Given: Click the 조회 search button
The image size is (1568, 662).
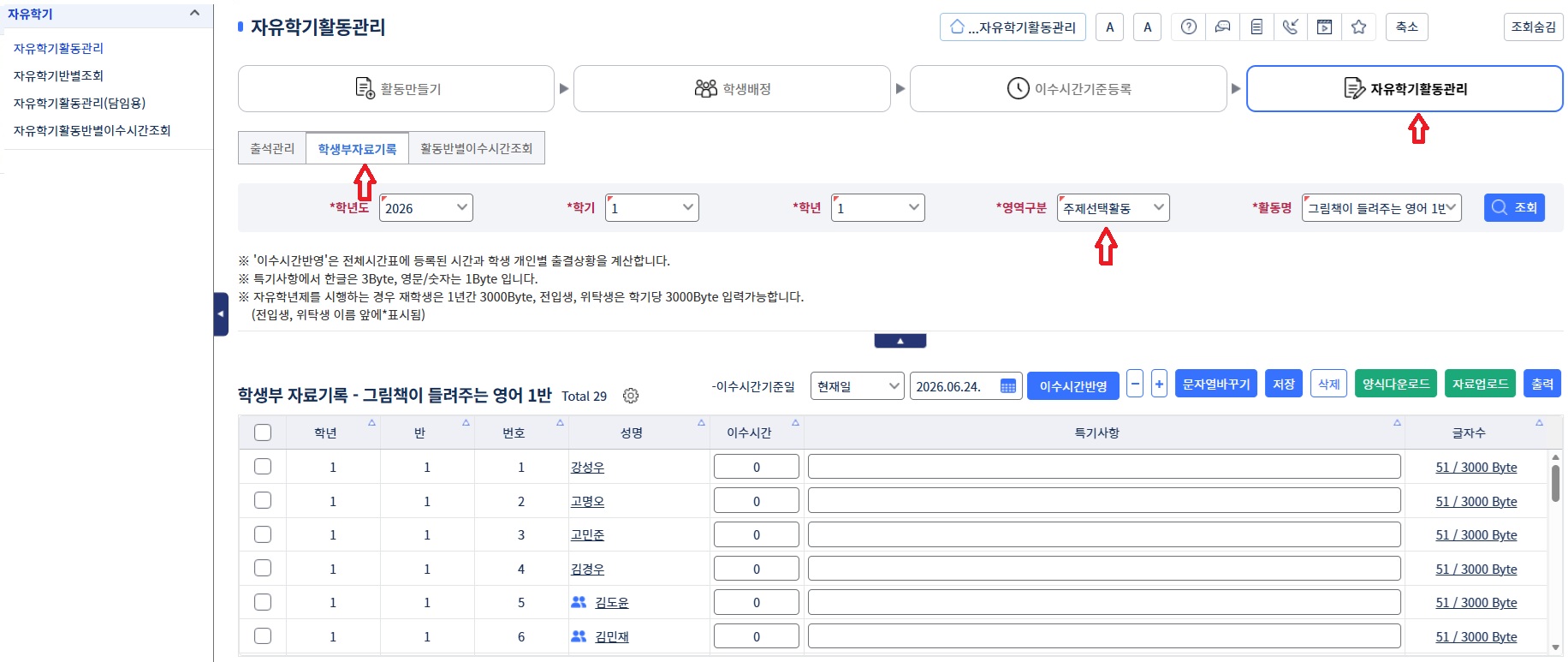Looking at the screenshot, I should [1514, 208].
